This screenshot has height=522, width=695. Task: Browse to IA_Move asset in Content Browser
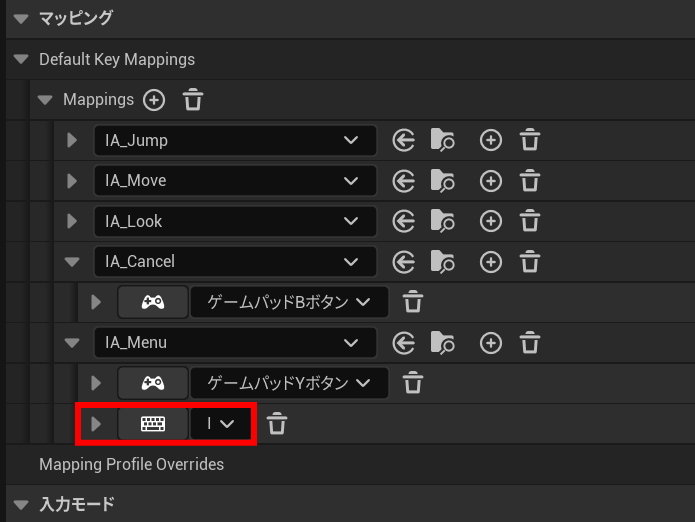pos(442,181)
